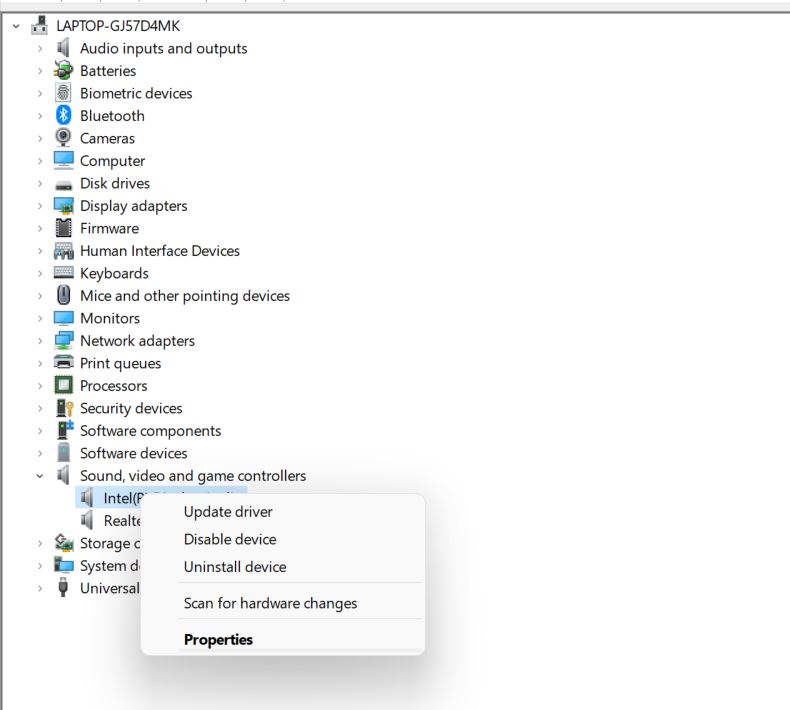
Task: Select Scan for hardware changes
Action: click(x=270, y=603)
